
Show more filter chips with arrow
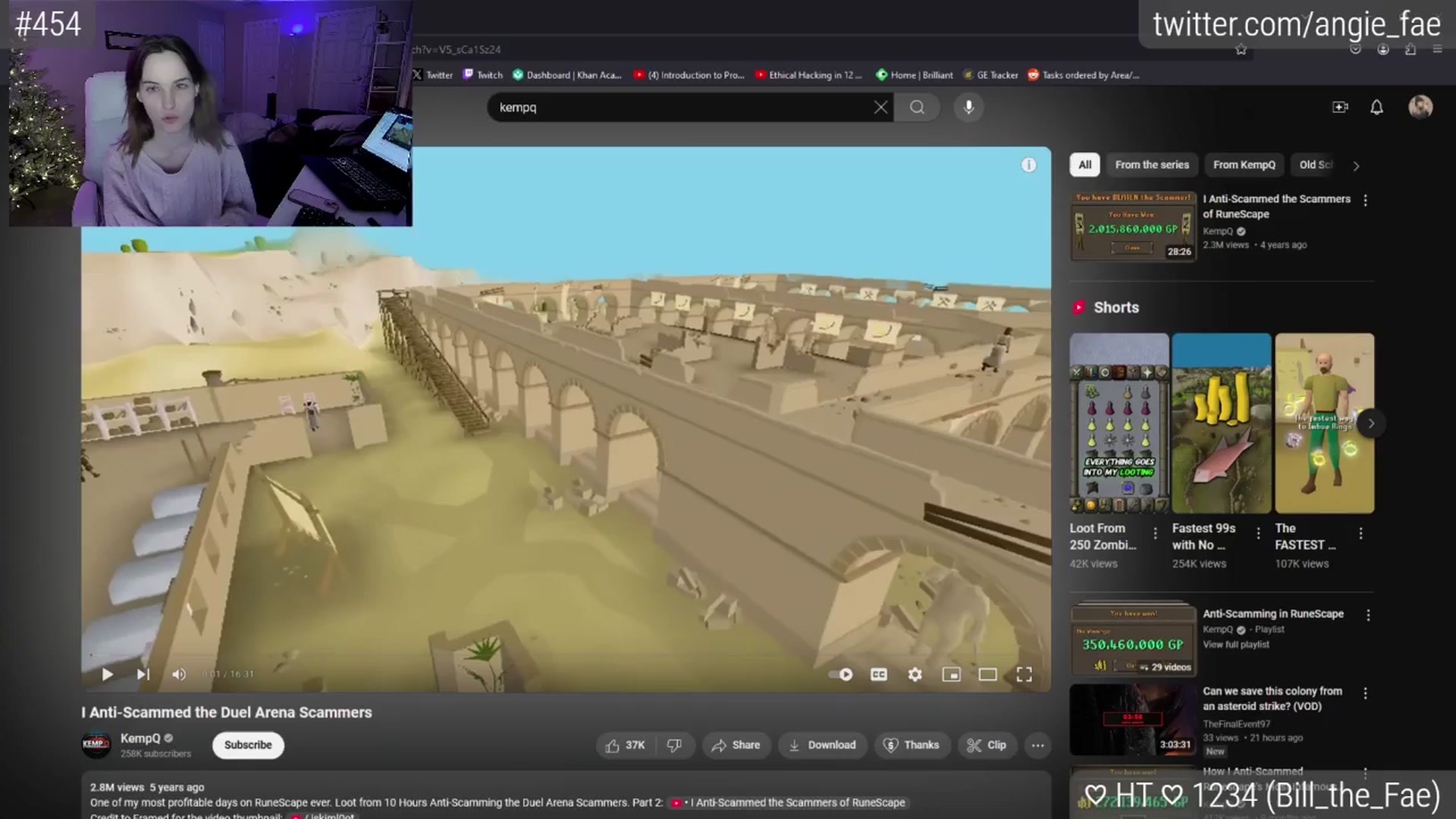[x=1357, y=165]
